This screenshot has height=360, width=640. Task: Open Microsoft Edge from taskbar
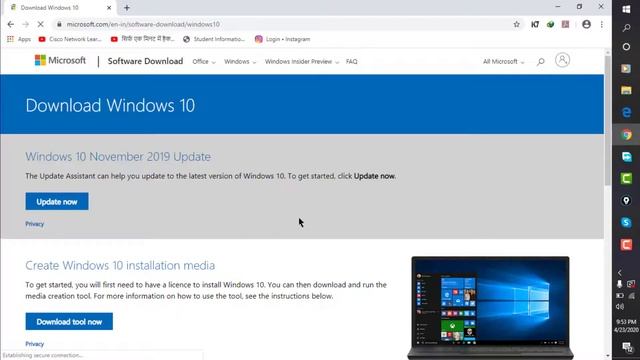(626, 112)
